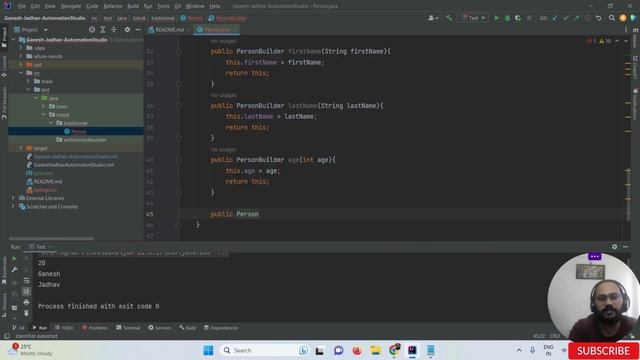Go to next highlighted error arrow
Viewport: 640px width, 360px height.
626,41
